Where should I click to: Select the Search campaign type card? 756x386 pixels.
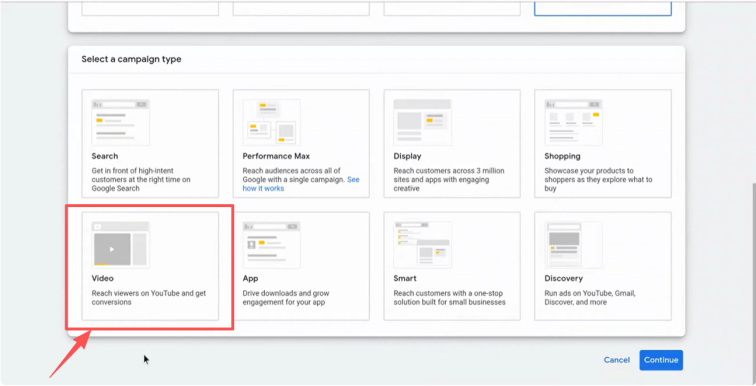coord(150,144)
